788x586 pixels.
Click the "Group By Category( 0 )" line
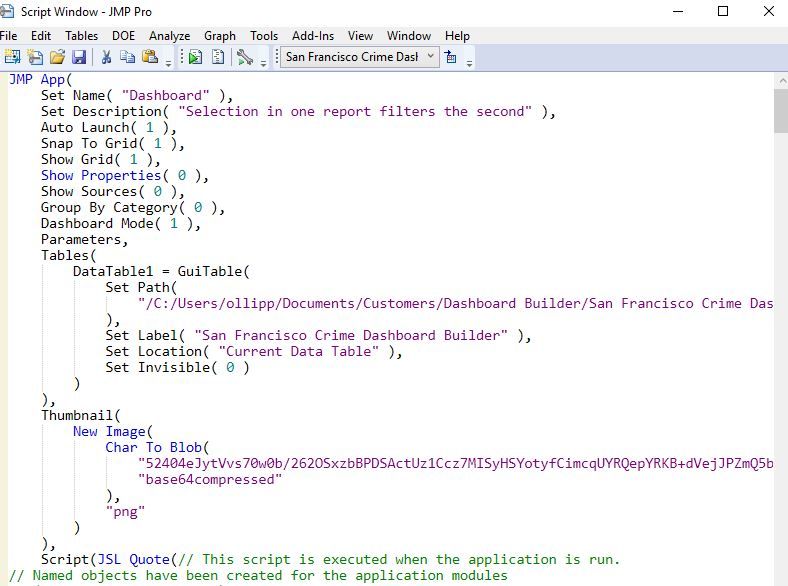[x=133, y=208]
